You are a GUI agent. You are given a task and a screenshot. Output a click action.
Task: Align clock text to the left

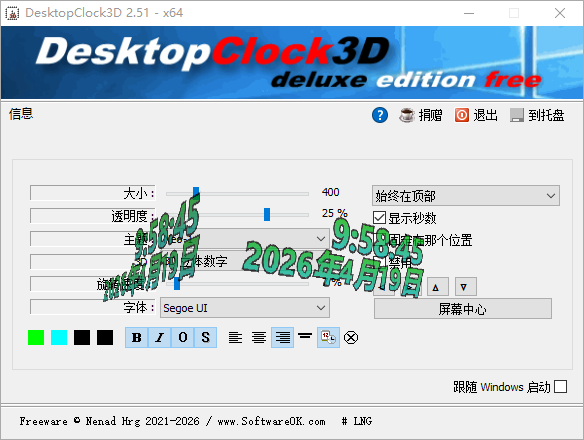click(x=235, y=338)
